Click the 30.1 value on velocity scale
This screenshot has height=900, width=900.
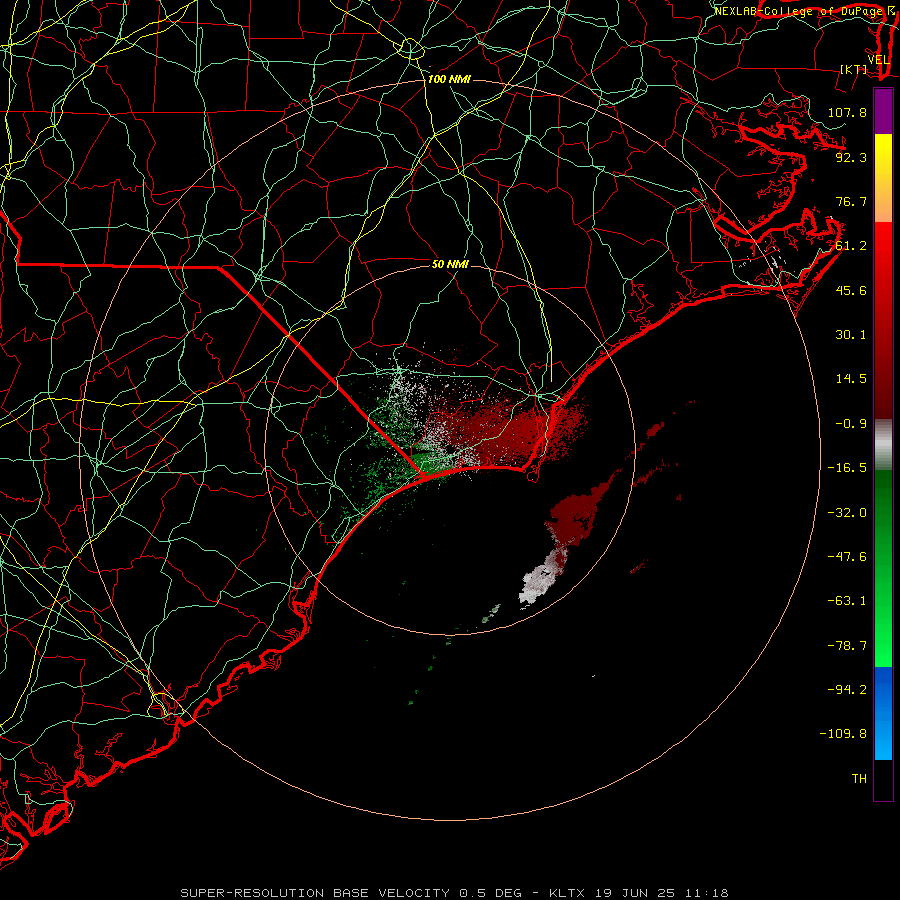click(x=851, y=335)
